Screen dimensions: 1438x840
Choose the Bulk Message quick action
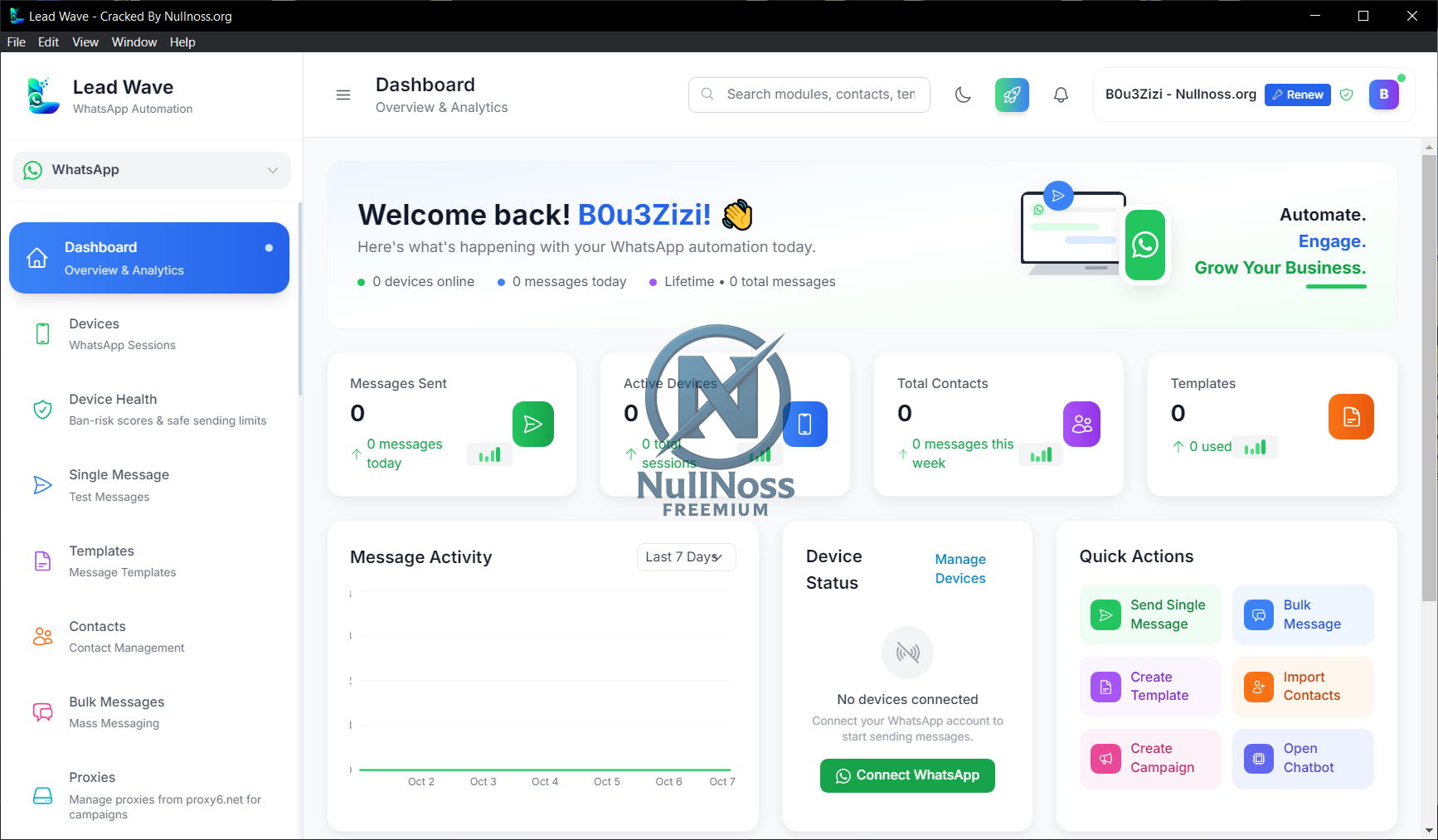click(x=1303, y=614)
